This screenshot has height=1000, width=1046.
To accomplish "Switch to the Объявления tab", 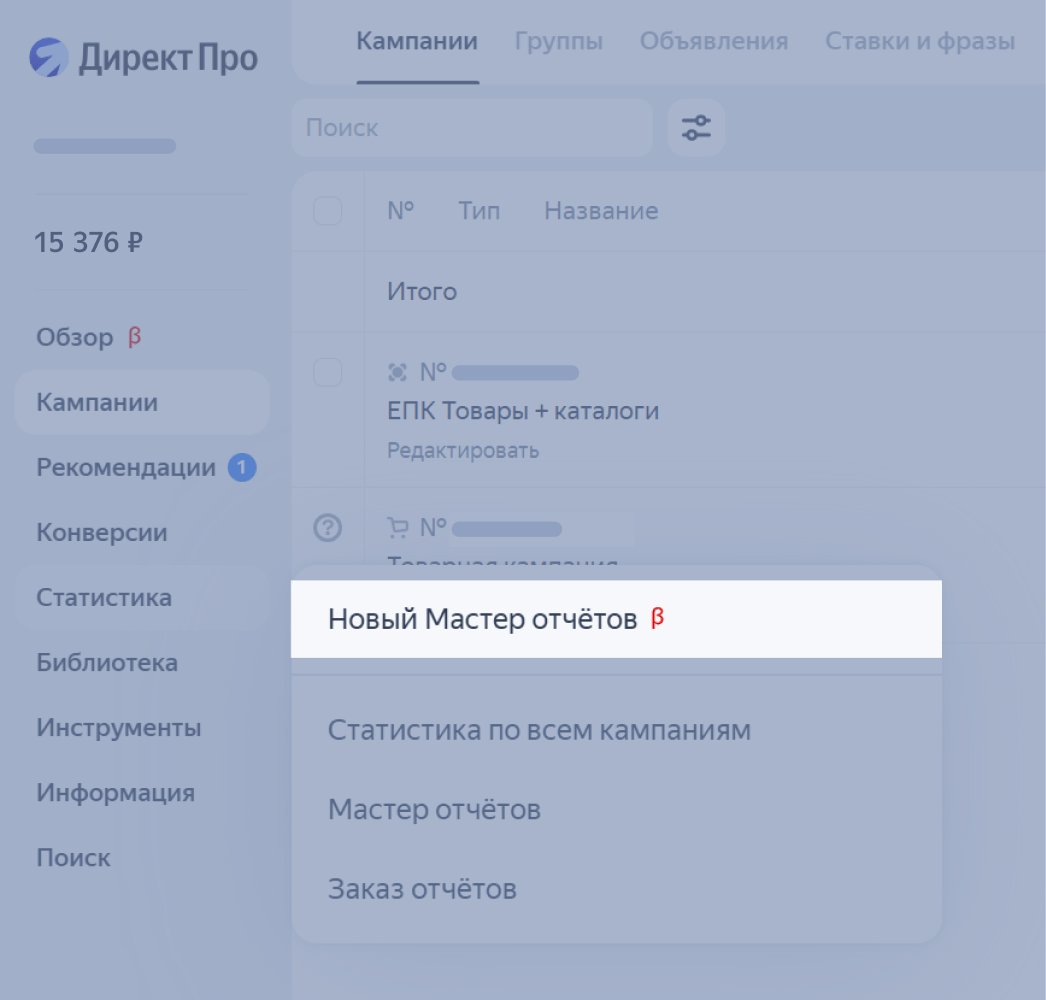I will pos(714,41).
